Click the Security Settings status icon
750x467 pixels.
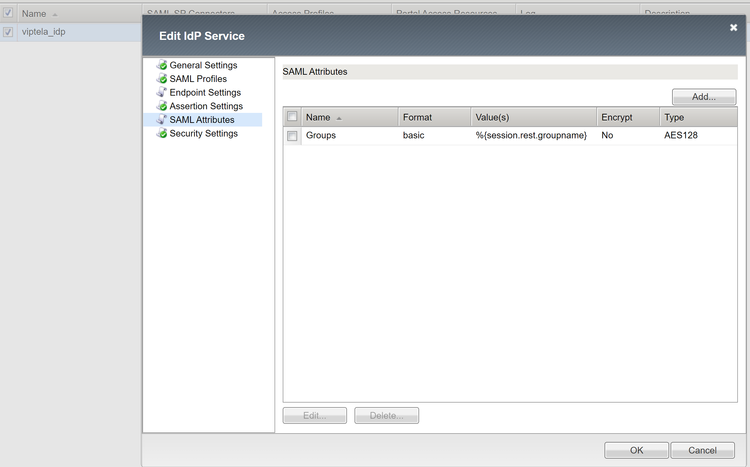[x=161, y=133]
